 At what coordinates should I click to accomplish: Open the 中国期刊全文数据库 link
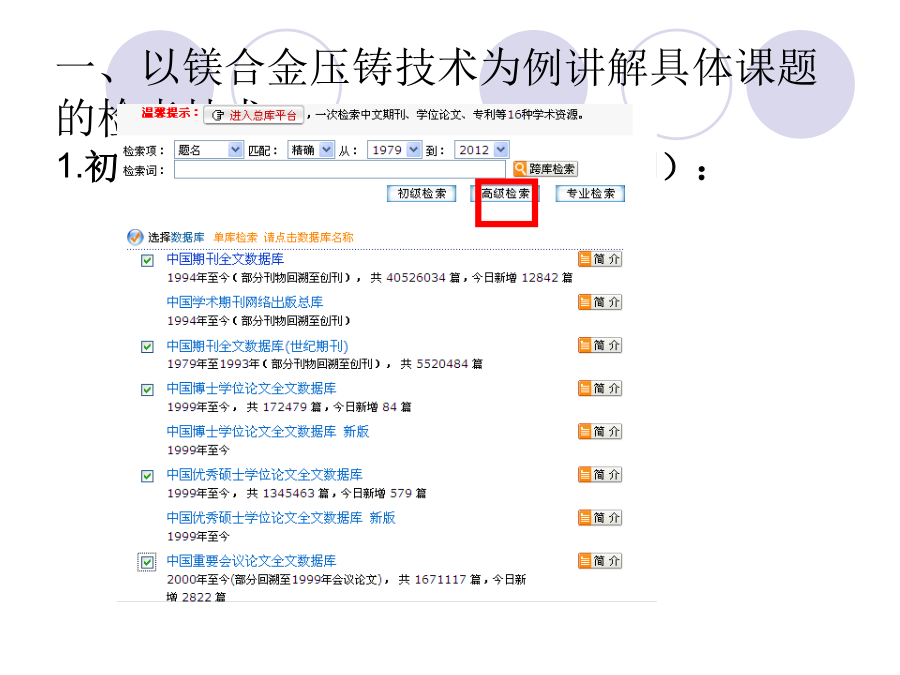coord(226,259)
